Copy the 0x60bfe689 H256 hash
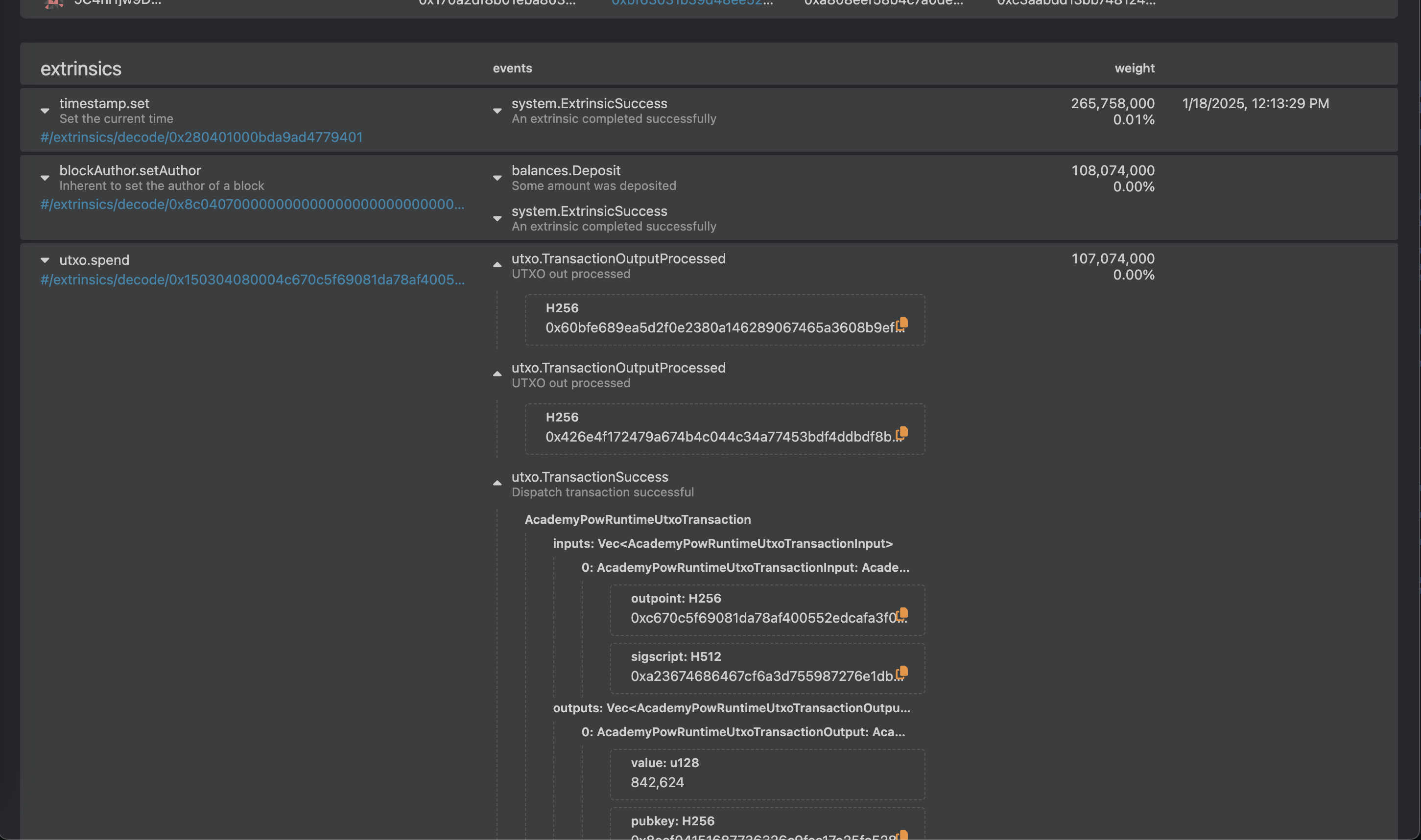 (x=902, y=323)
